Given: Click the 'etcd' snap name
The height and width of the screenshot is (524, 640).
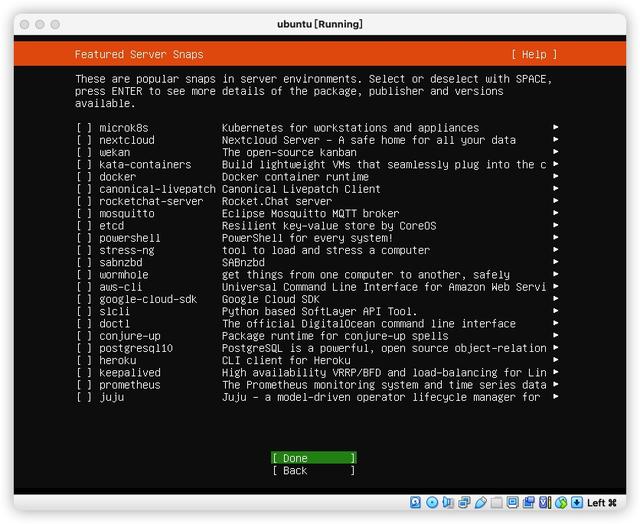Looking at the screenshot, I should [x=111, y=226].
